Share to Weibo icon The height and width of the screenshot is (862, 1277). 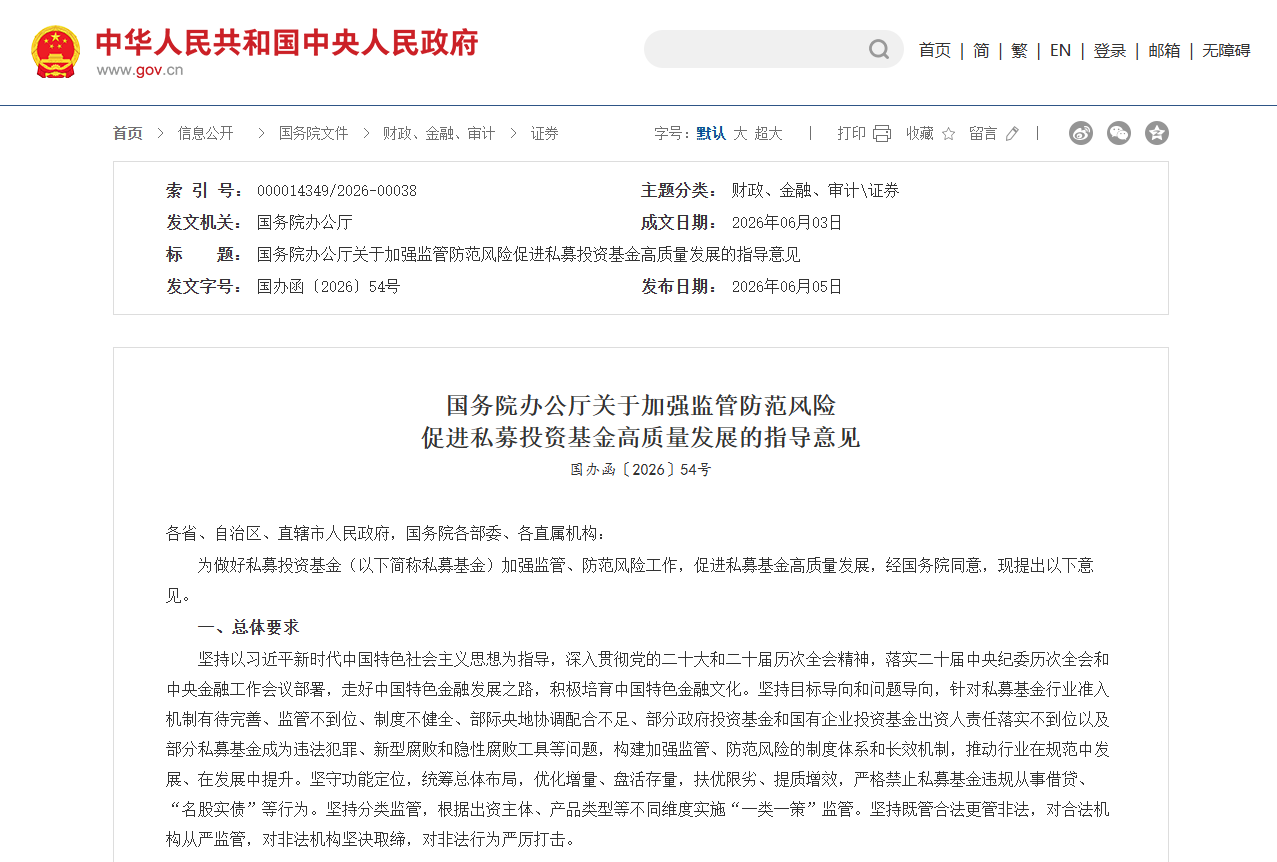(x=1081, y=133)
